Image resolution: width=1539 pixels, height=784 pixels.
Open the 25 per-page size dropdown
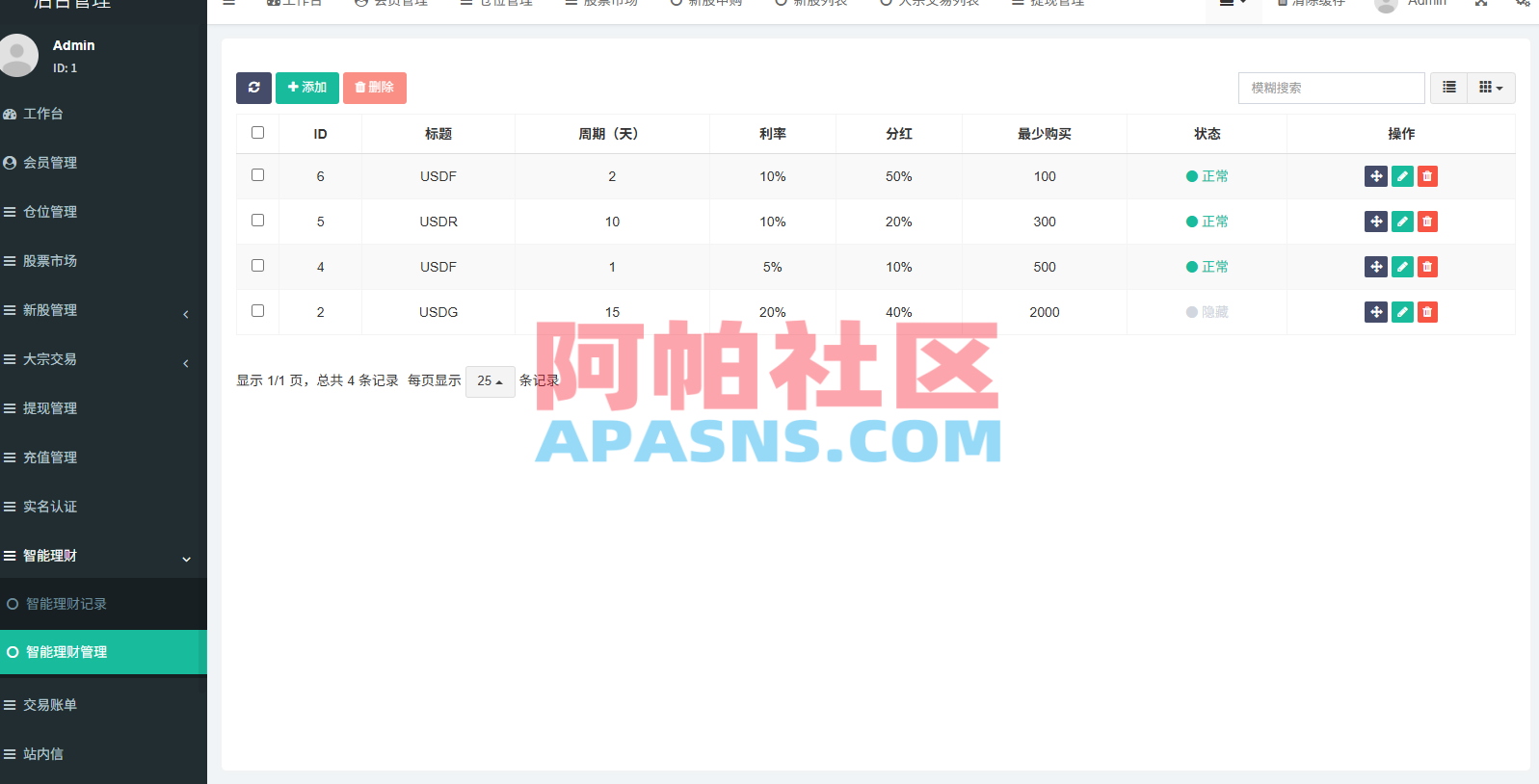coord(490,381)
